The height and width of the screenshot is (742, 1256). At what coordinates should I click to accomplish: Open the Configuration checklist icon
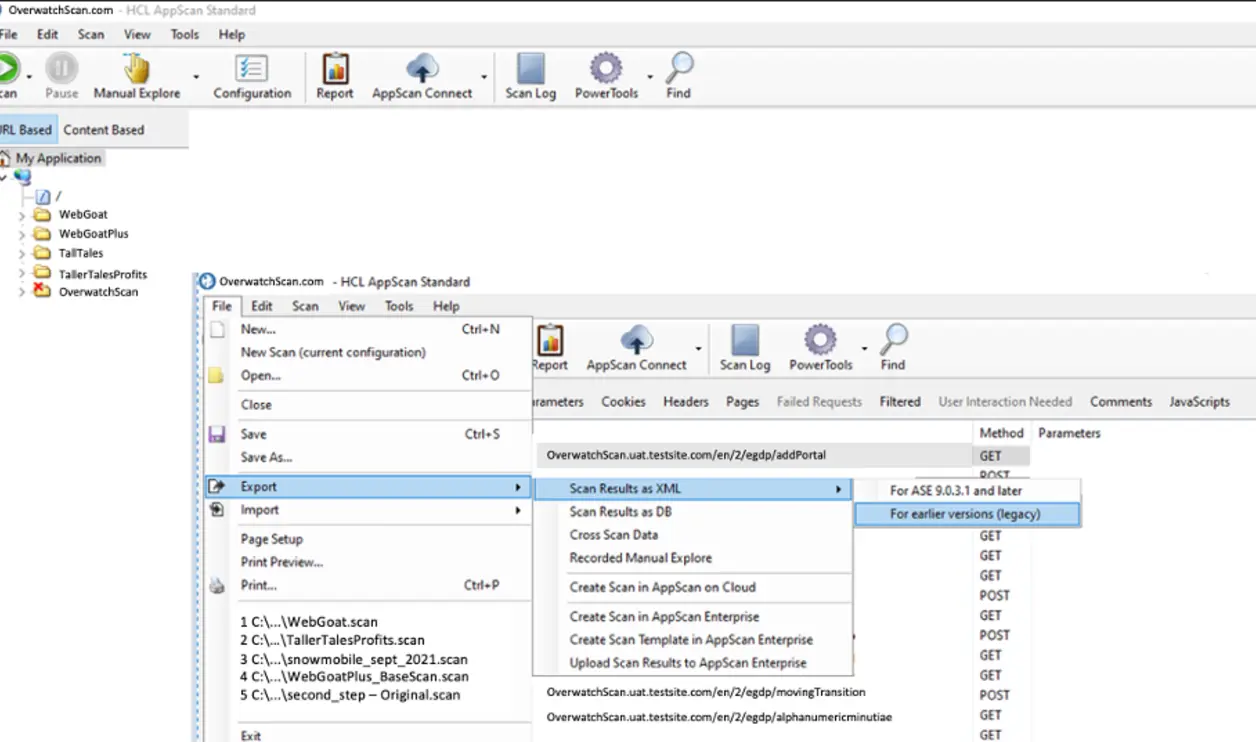251,69
